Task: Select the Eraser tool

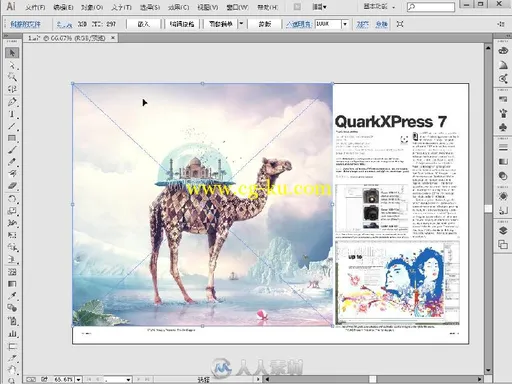Action: tap(12, 186)
